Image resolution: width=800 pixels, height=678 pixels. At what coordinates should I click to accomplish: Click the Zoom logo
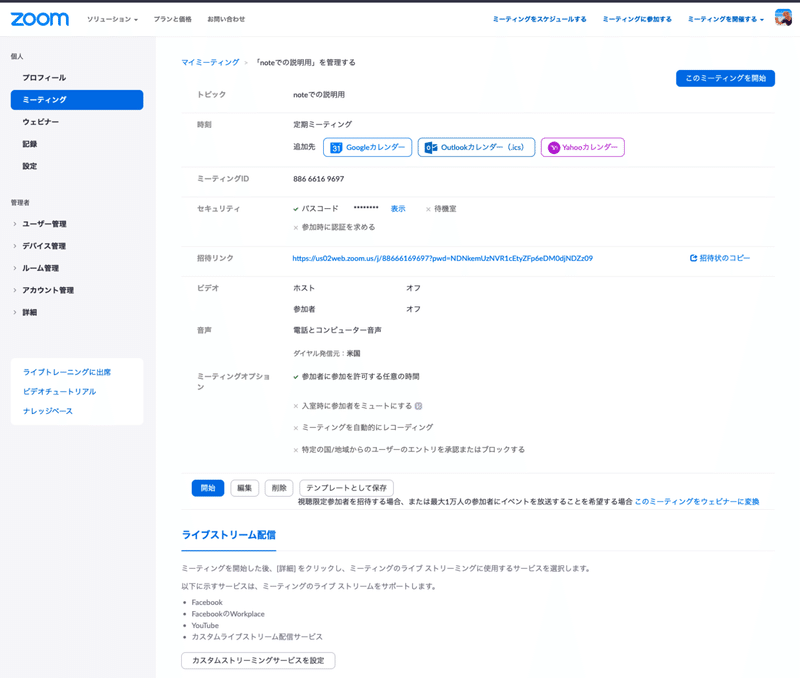pos(40,19)
